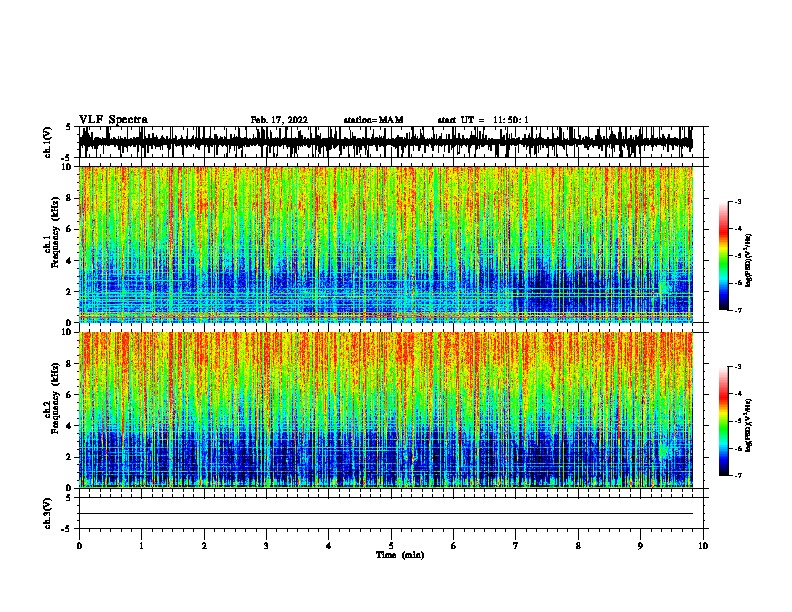Click the '-3' label on ch.2 colorbar
The width and height of the screenshot is (792, 612).
737,367
